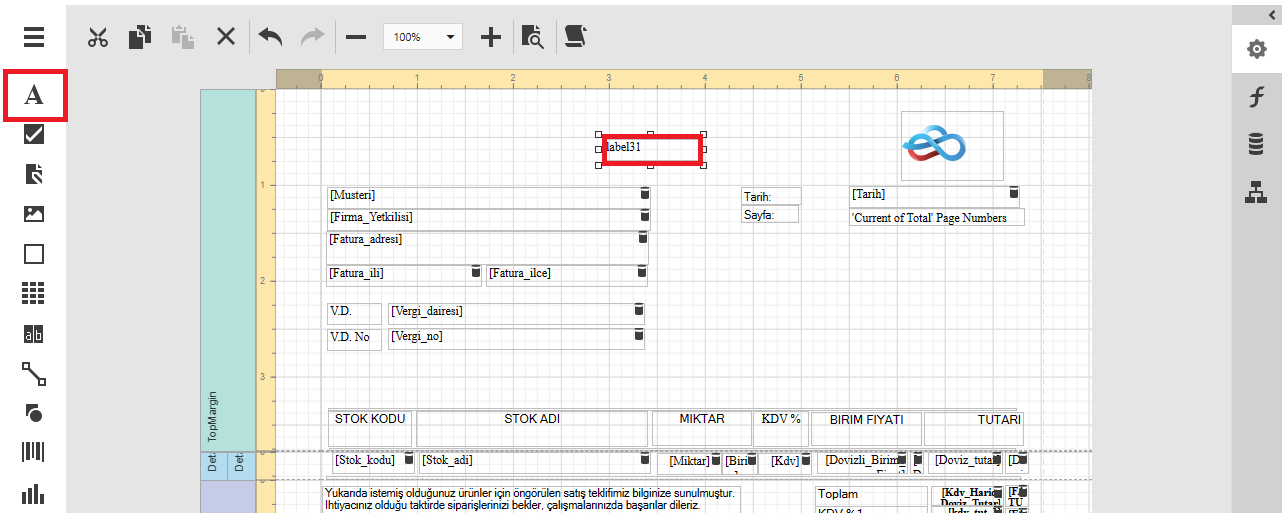Click the Cut scissors icon

(97, 37)
